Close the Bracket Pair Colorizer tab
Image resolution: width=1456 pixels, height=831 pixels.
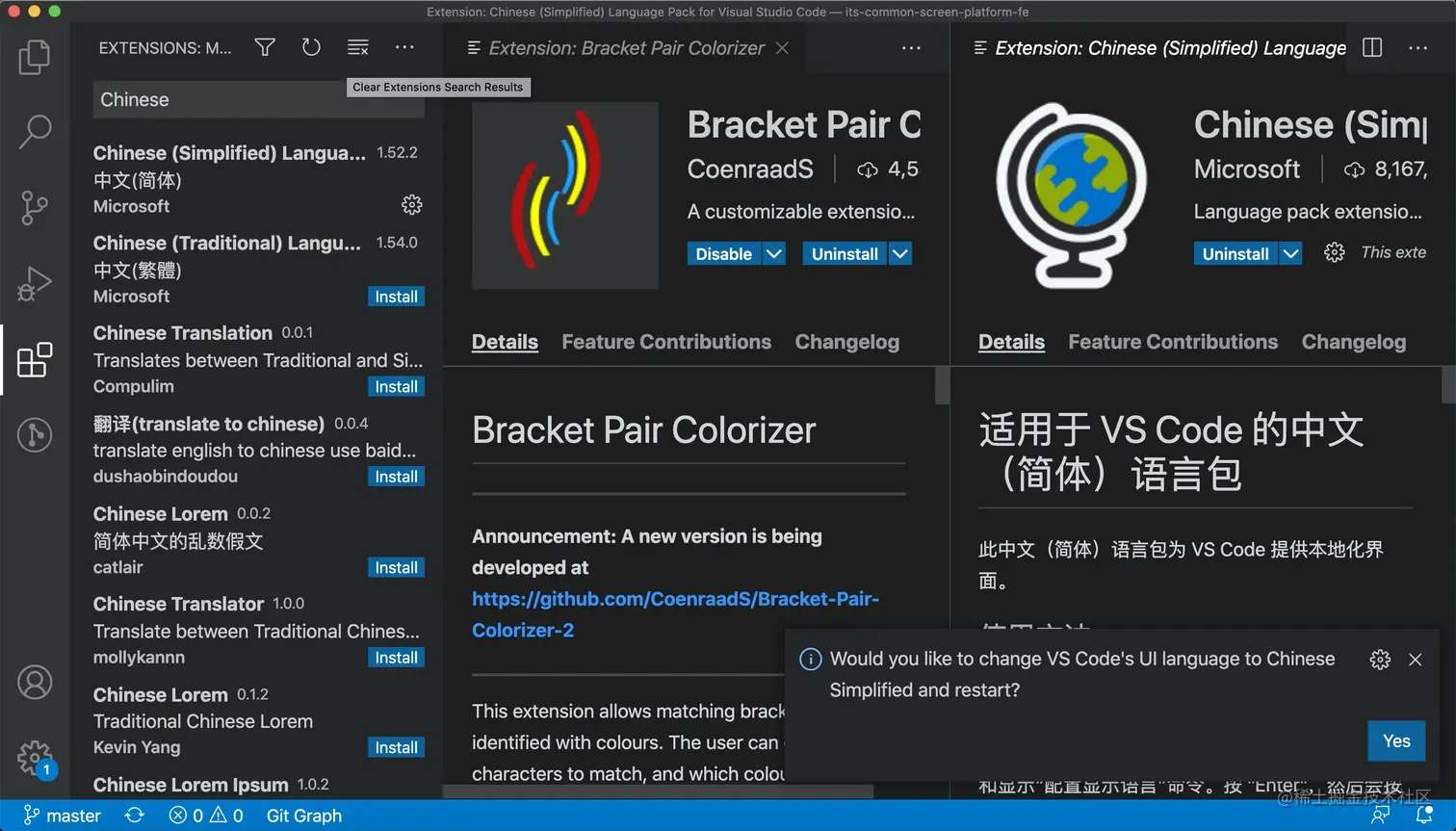point(783,47)
